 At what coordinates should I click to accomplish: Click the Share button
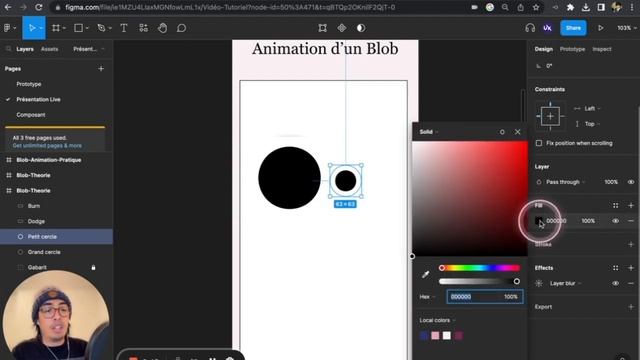click(573, 28)
